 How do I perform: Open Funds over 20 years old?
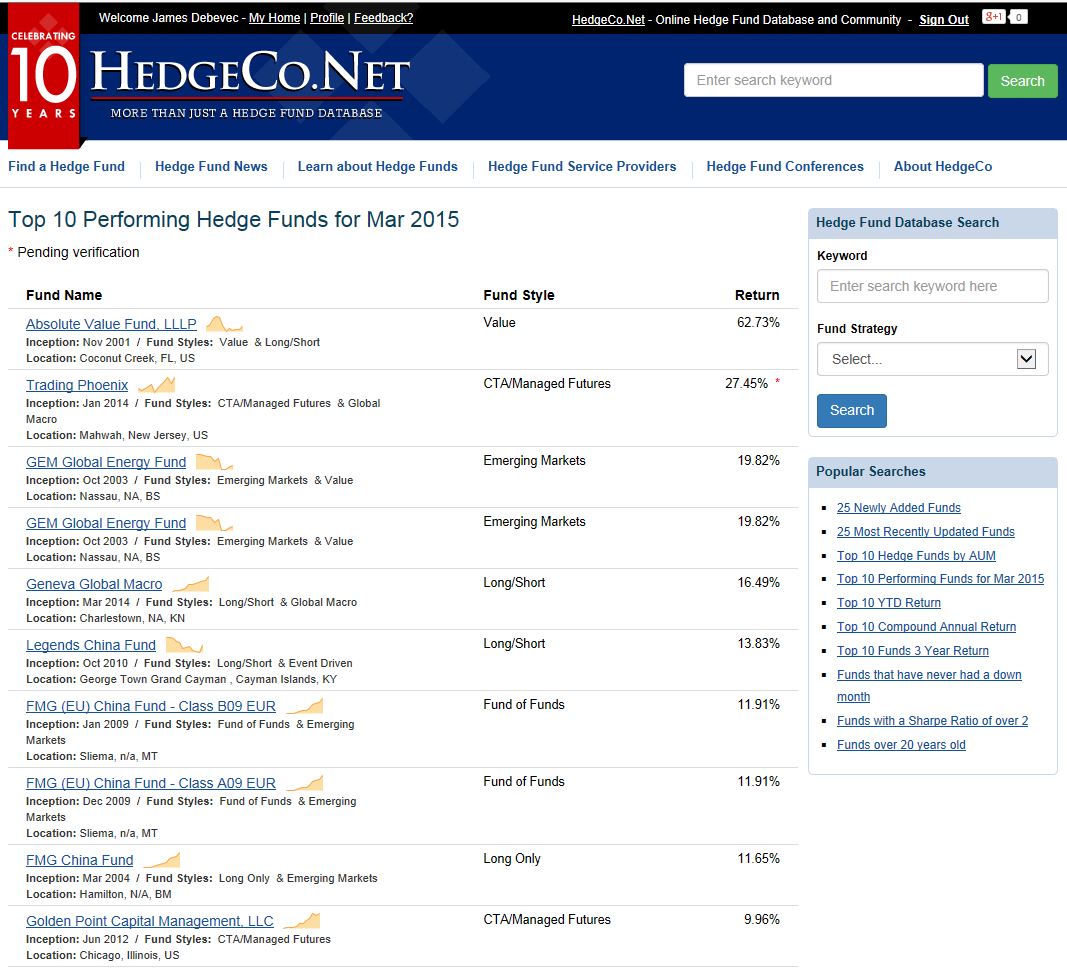coord(901,744)
